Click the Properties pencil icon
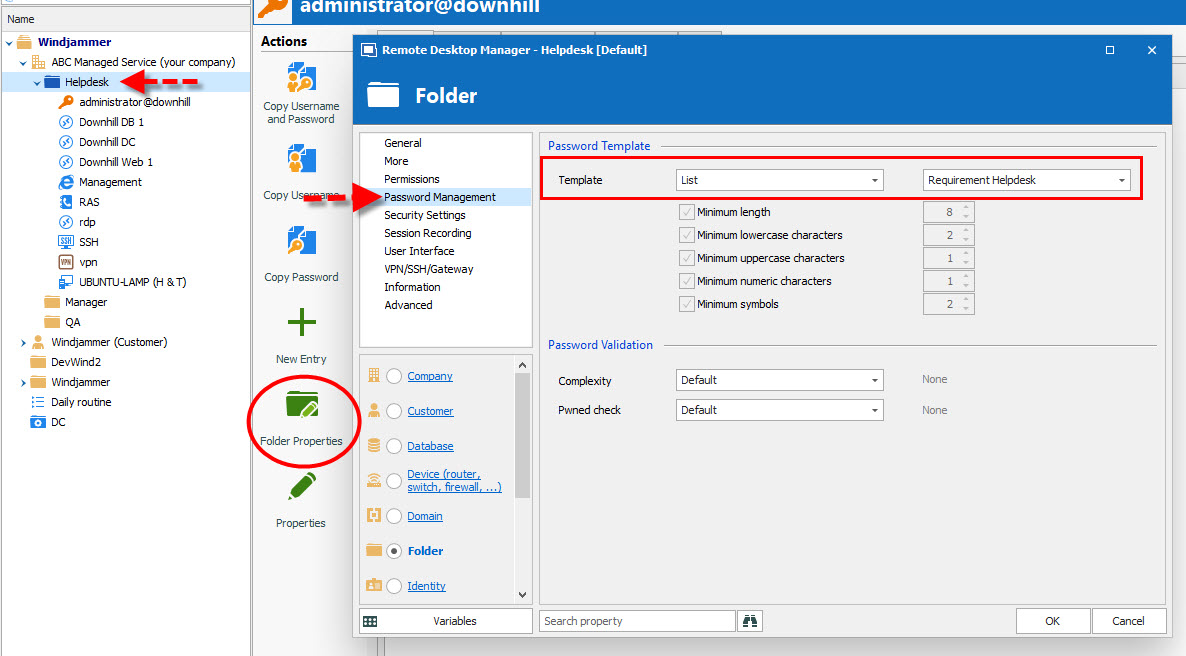 [302, 487]
